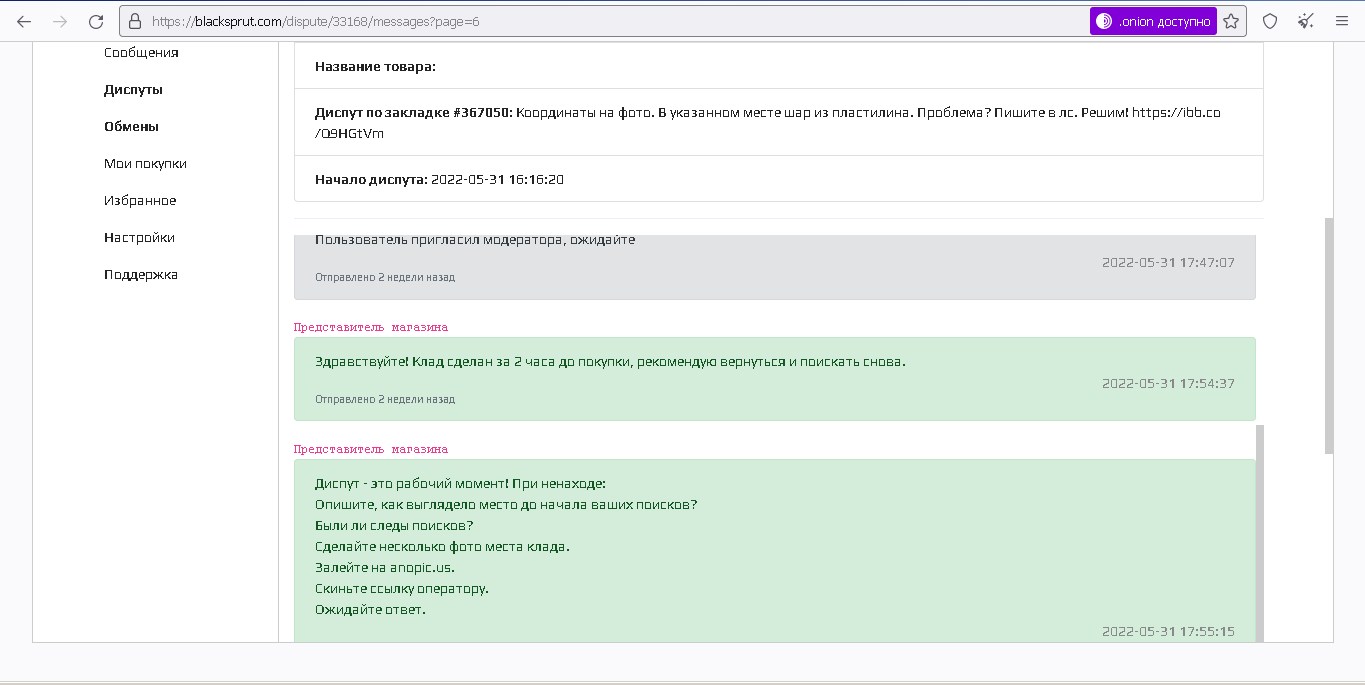Click the Ожидайте ответ line
This screenshot has width=1365, height=685.
tap(370, 610)
